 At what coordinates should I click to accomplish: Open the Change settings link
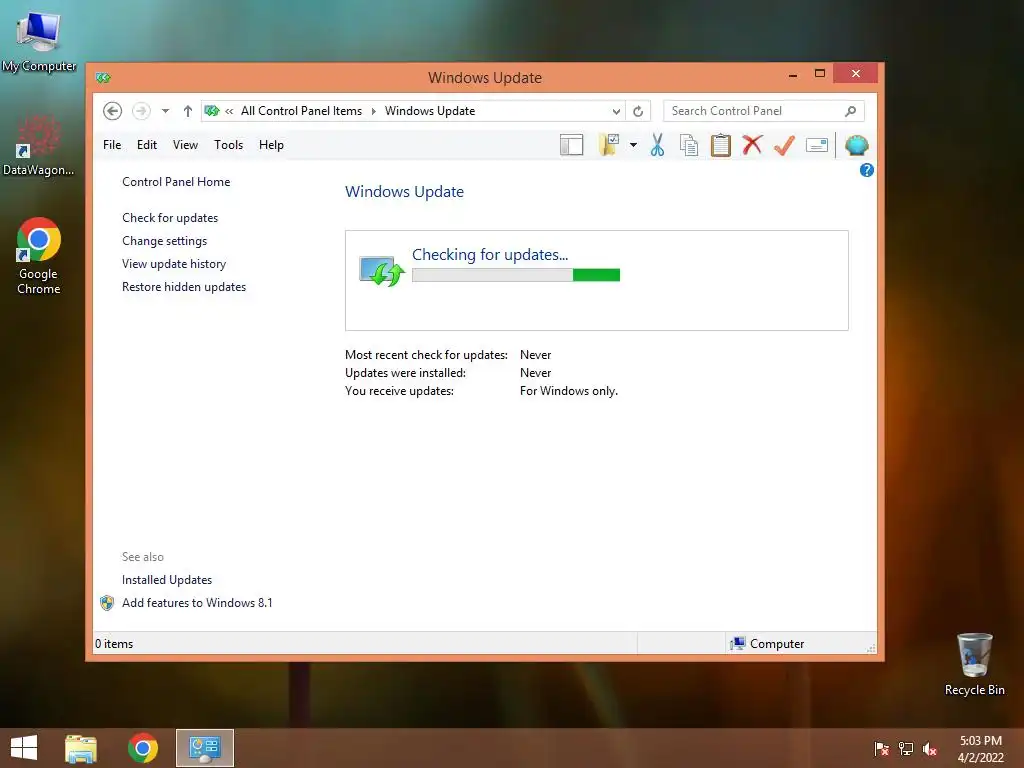(164, 241)
